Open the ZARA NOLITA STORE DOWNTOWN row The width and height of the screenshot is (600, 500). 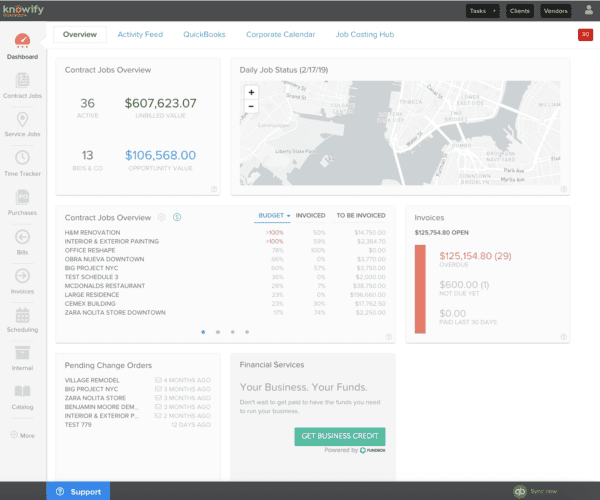225,312
